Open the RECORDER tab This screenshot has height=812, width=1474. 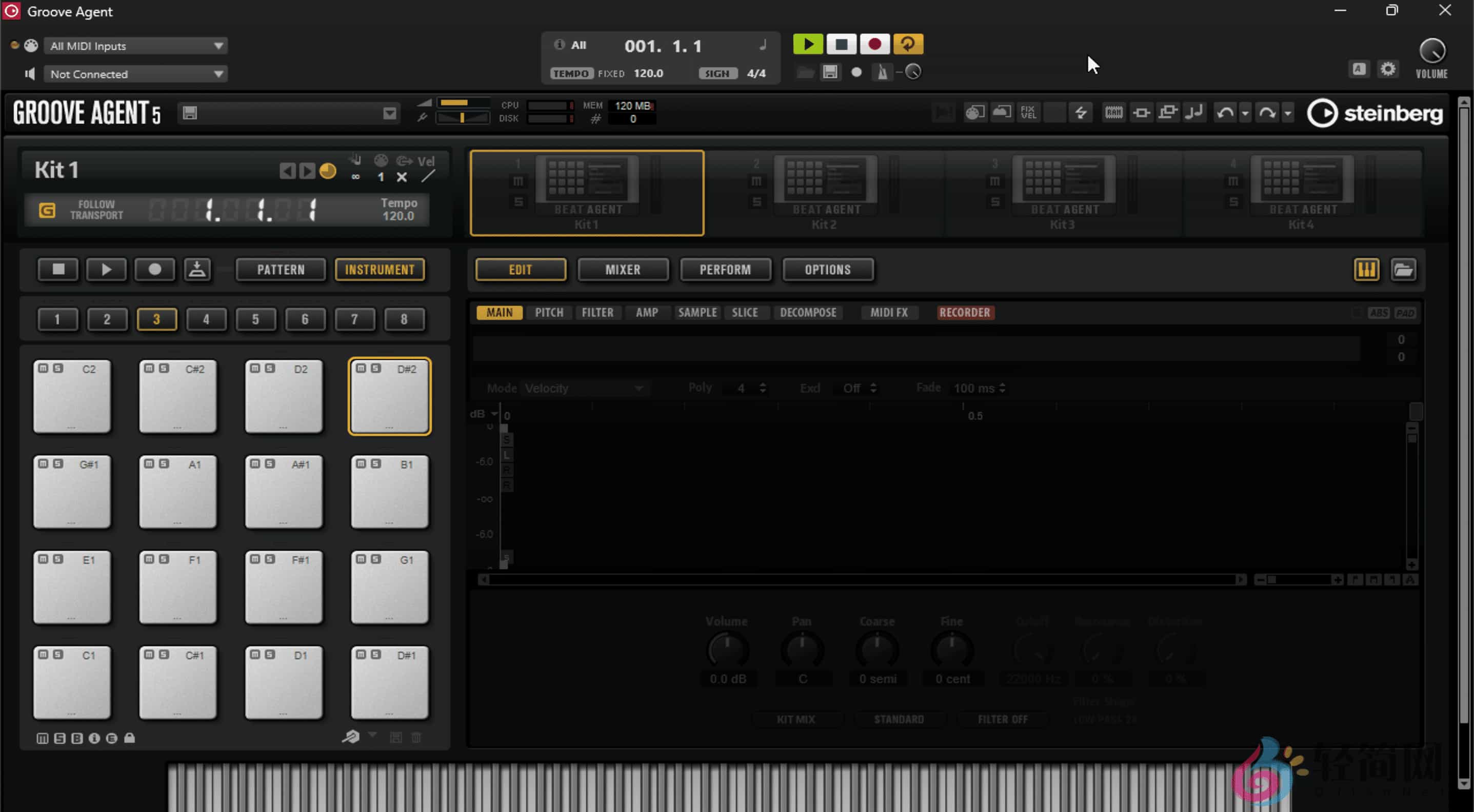tap(964, 312)
